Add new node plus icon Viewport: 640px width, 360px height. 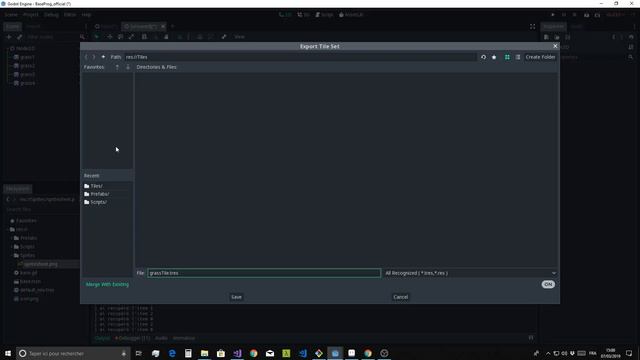click(9, 37)
